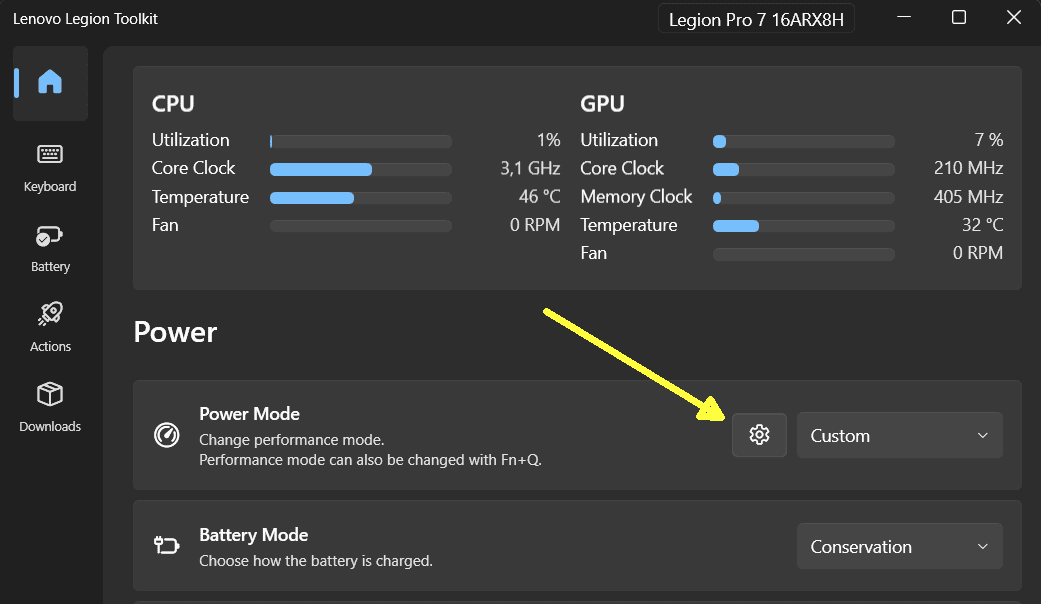Viewport: 1041px width, 604px height.
Task: Click the CPU Temperature progress bar
Action: (360, 198)
